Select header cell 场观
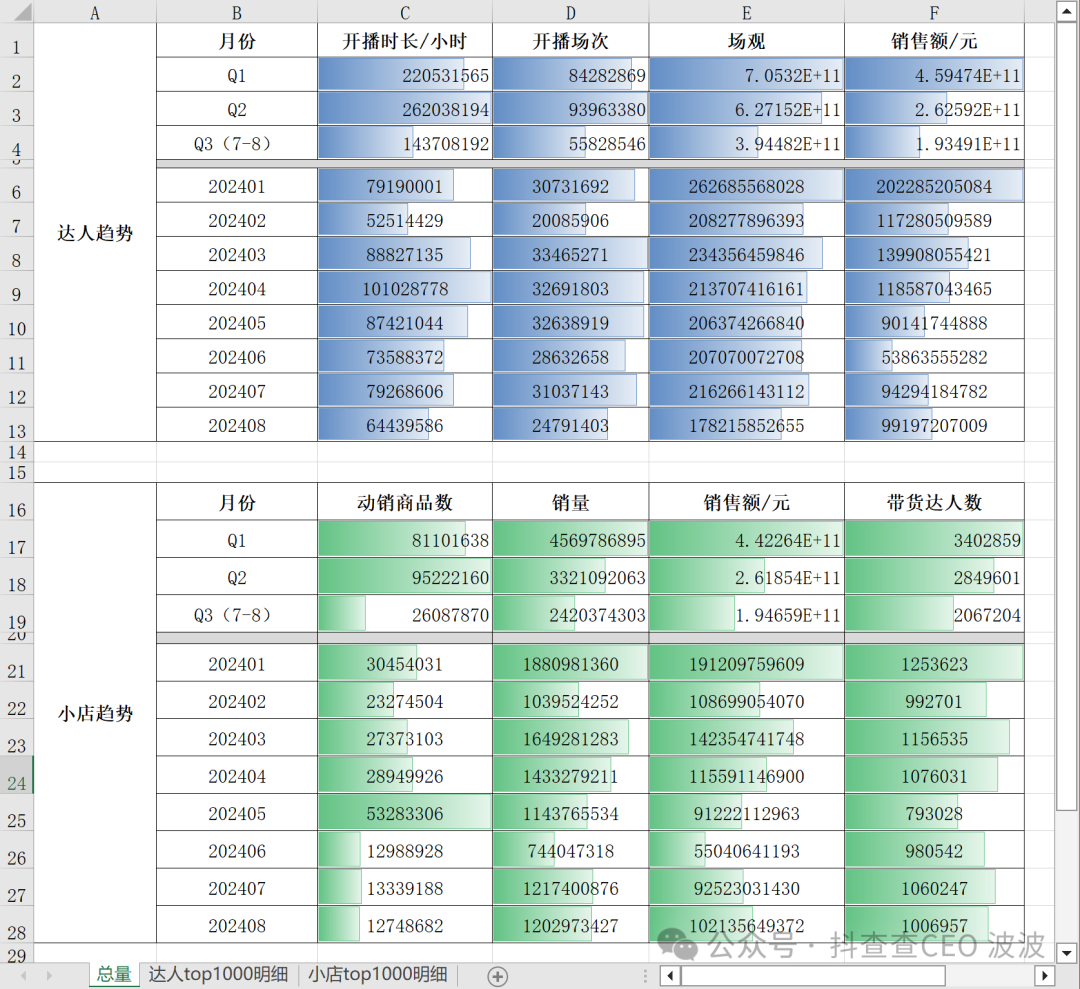This screenshot has width=1080, height=989. coord(747,41)
